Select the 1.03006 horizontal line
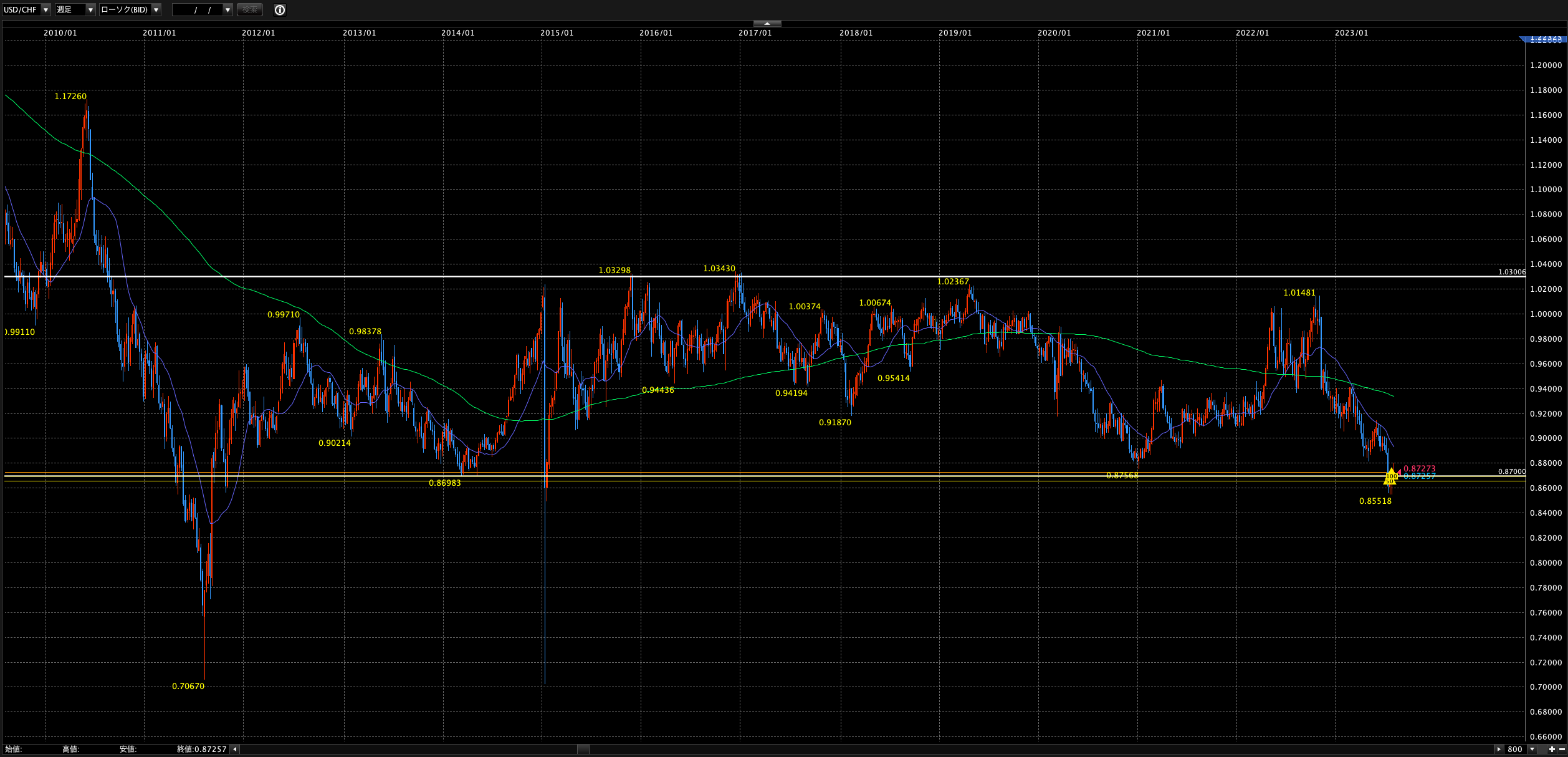The image size is (1568, 757). click(x=748, y=276)
